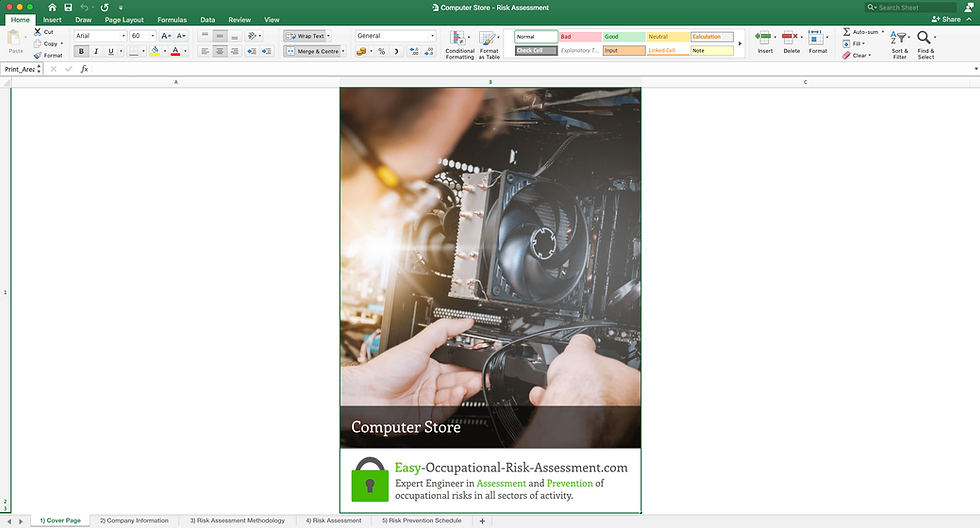Click the Paste clipboard icon
980x528 pixels.
pyautogui.click(x=14, y=39)
